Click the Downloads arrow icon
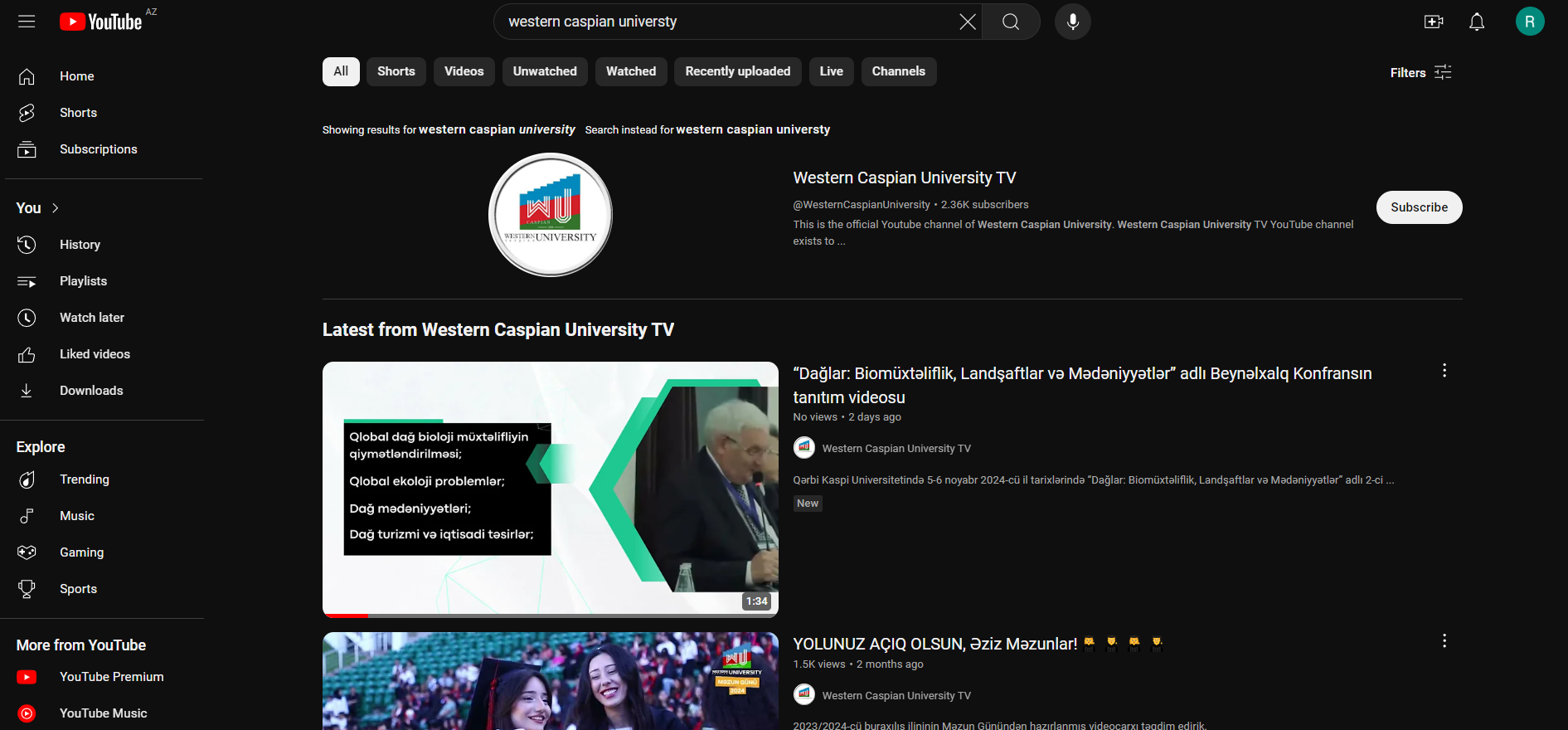Image resolution: width=1568 pixels, height=730 pixels. click(x=27, y=391)
